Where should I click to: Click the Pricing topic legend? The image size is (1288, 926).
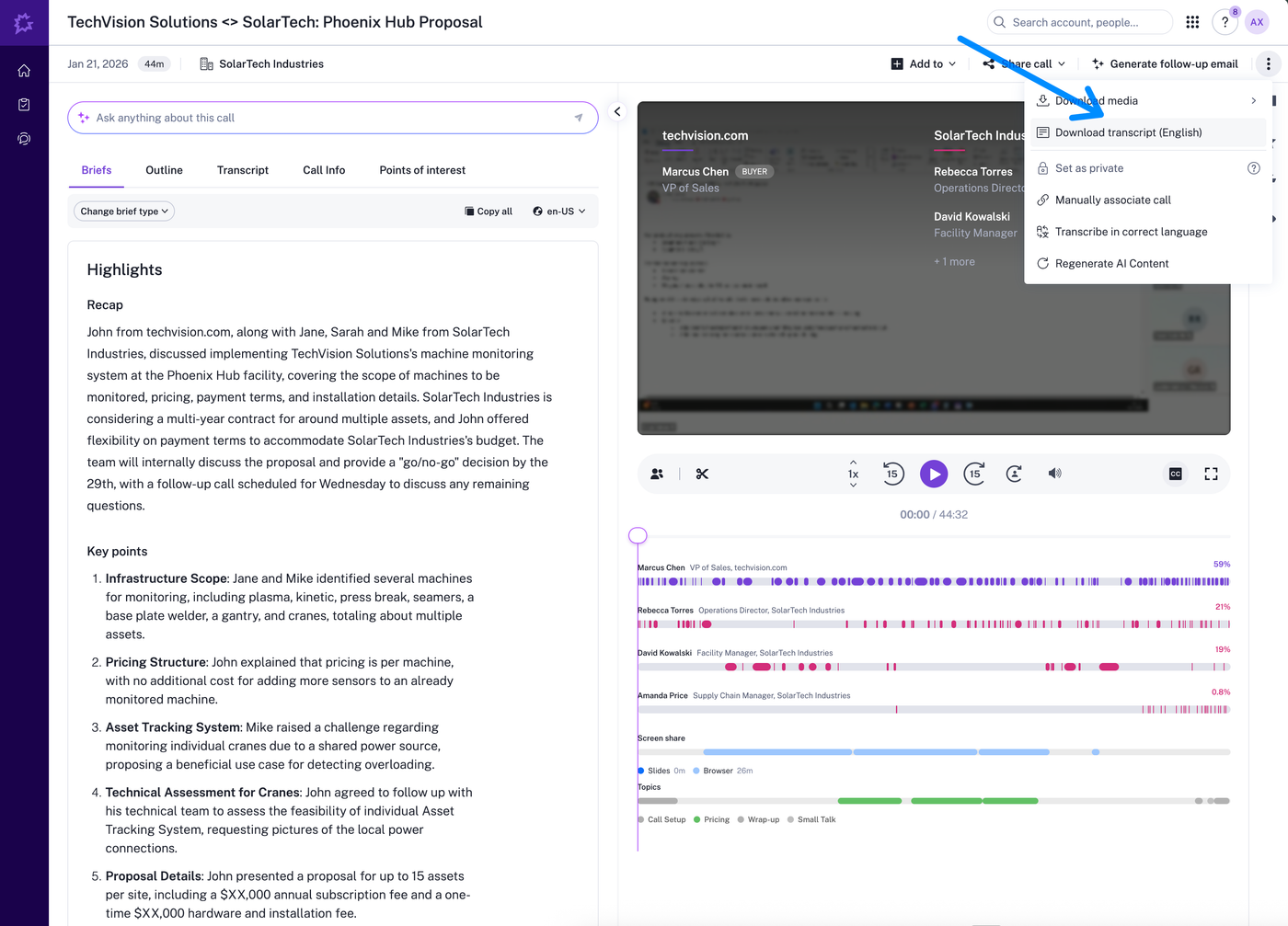[712, 819]
